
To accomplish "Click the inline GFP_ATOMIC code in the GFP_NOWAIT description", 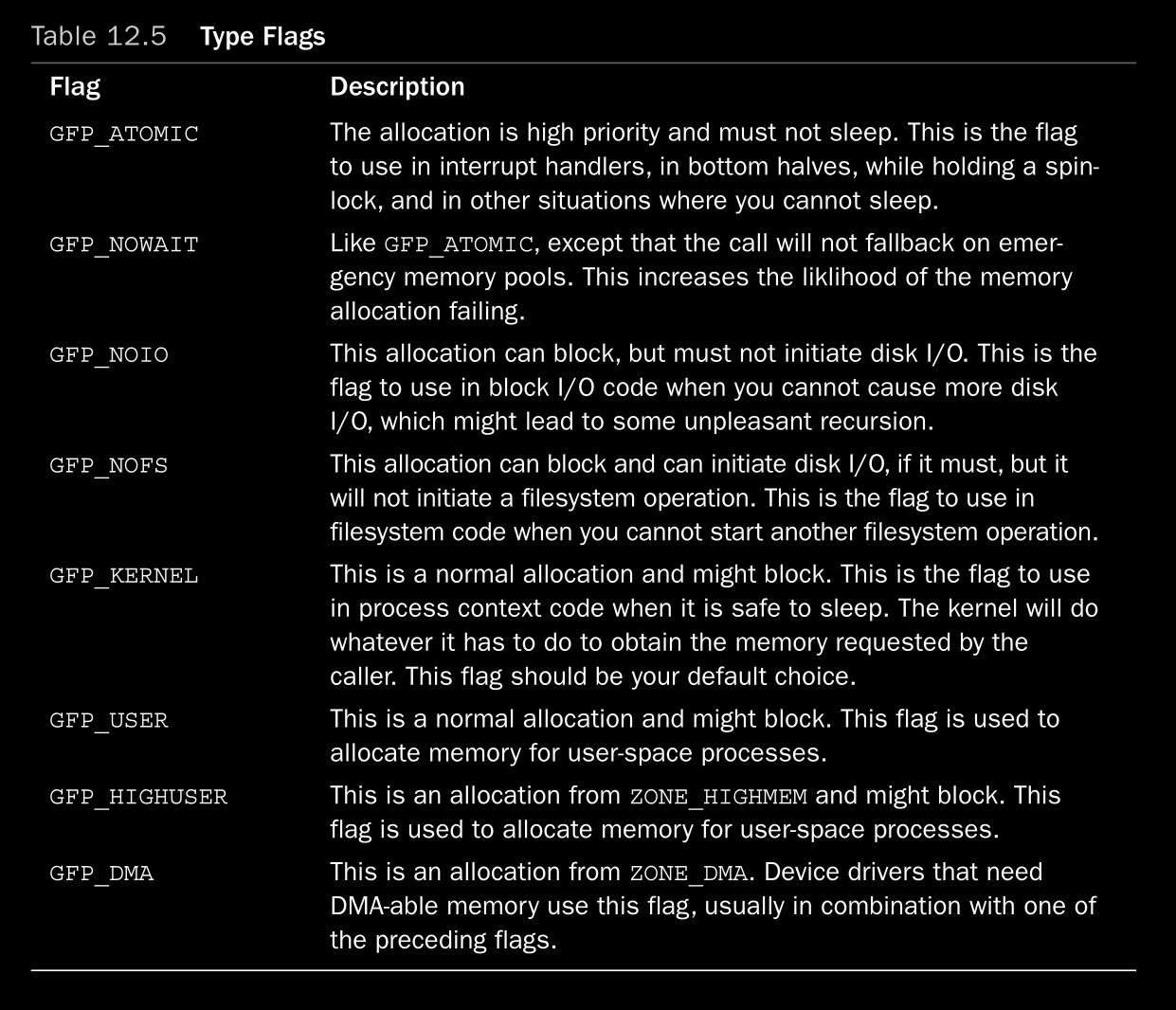I will pos(459,244).
